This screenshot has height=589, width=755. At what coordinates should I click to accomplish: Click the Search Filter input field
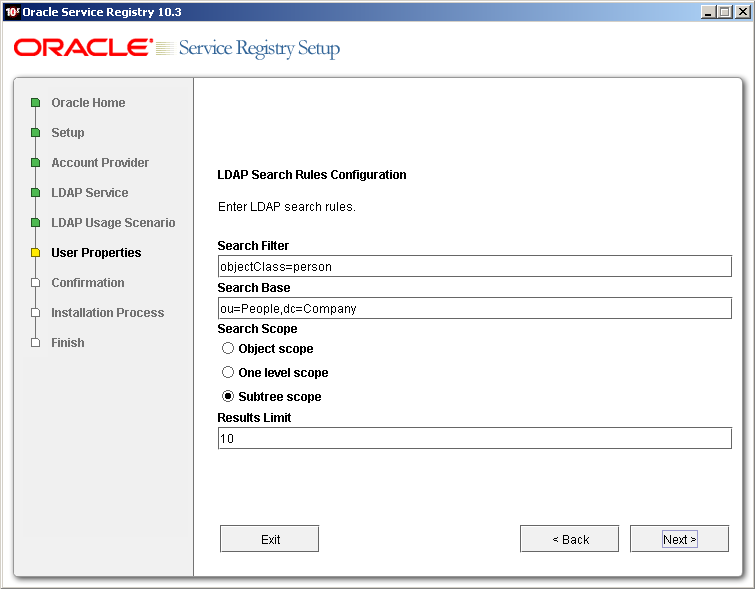click(x=474, y=266)
